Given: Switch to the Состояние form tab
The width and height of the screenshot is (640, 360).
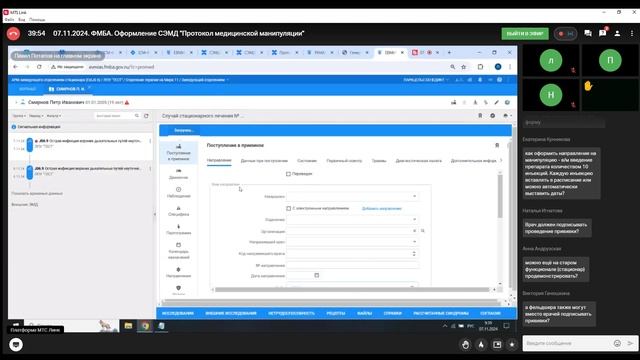Looking at the screenshot, I should click(307, 161).
